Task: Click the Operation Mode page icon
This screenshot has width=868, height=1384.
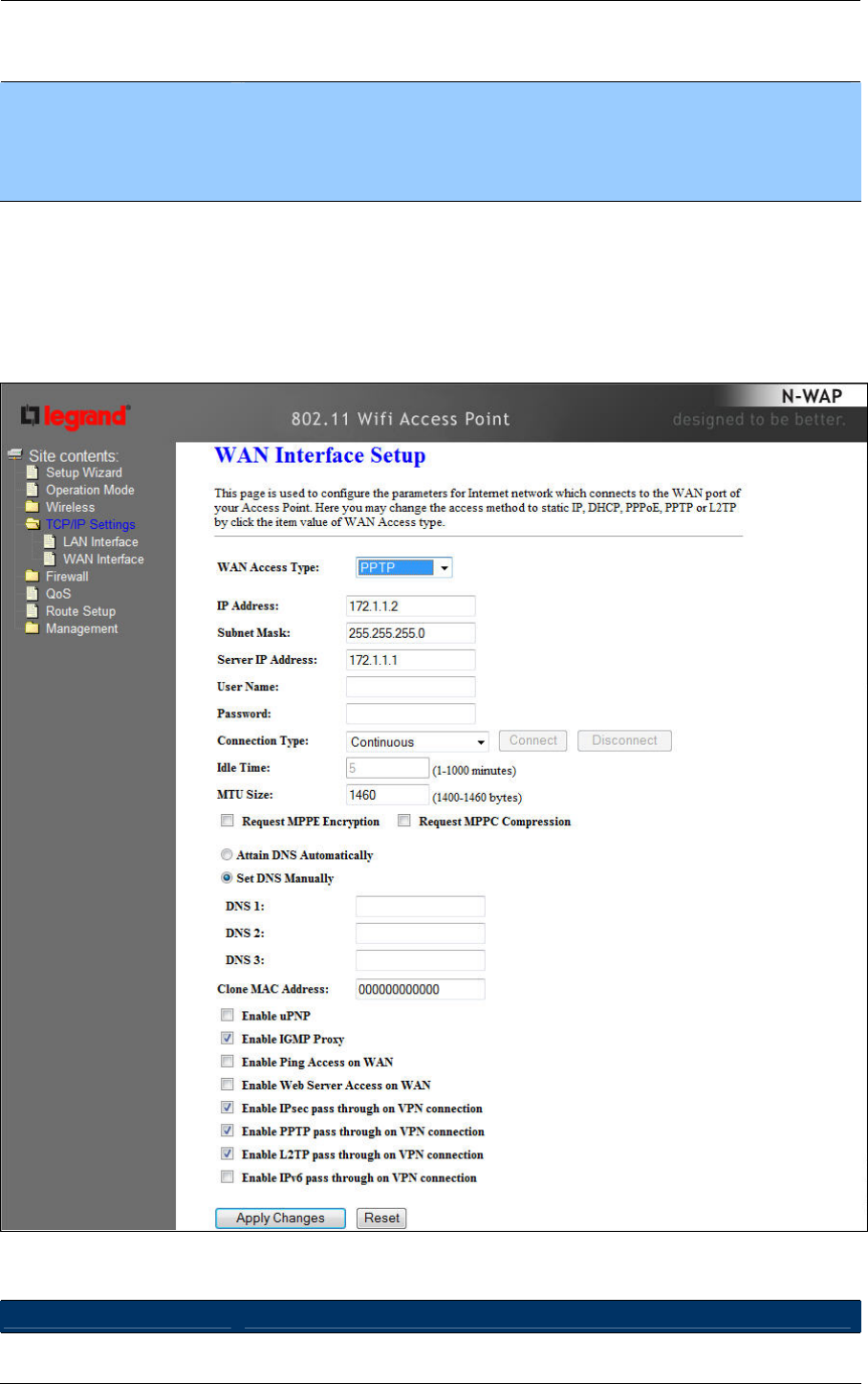Action: [32, 490]
